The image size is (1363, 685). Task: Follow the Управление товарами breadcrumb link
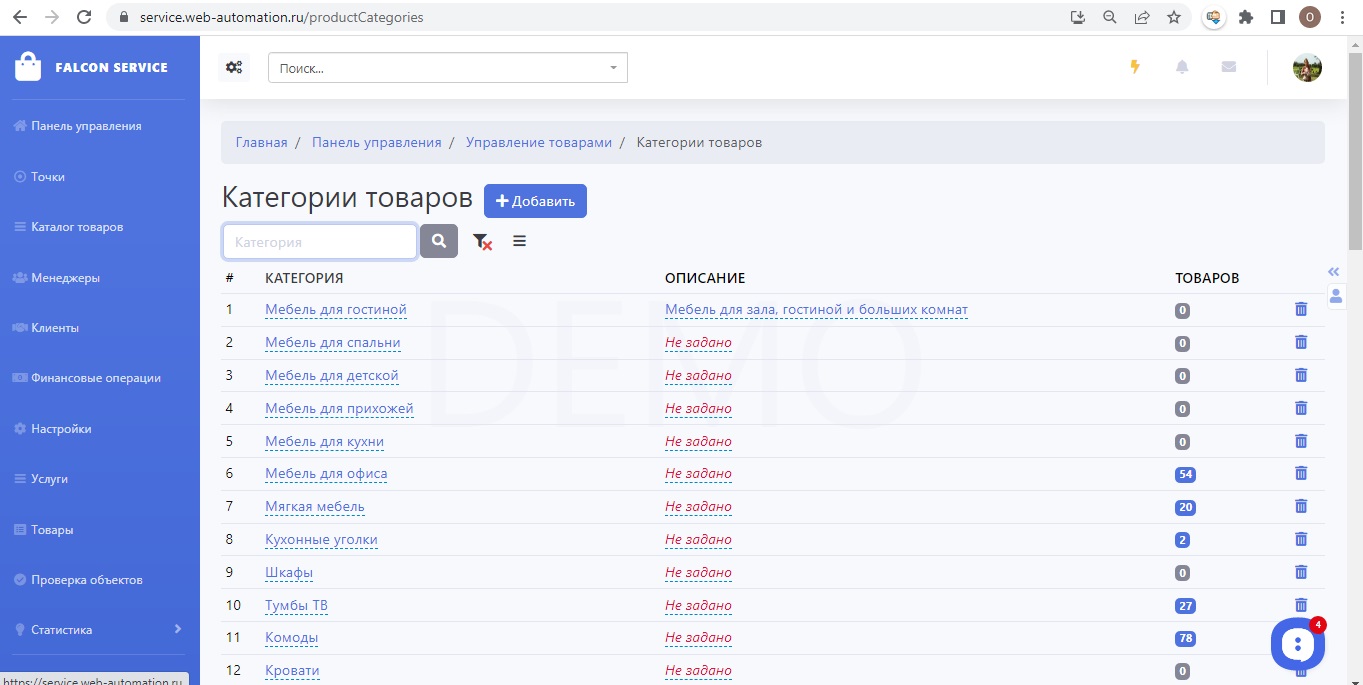click(538, 142)
